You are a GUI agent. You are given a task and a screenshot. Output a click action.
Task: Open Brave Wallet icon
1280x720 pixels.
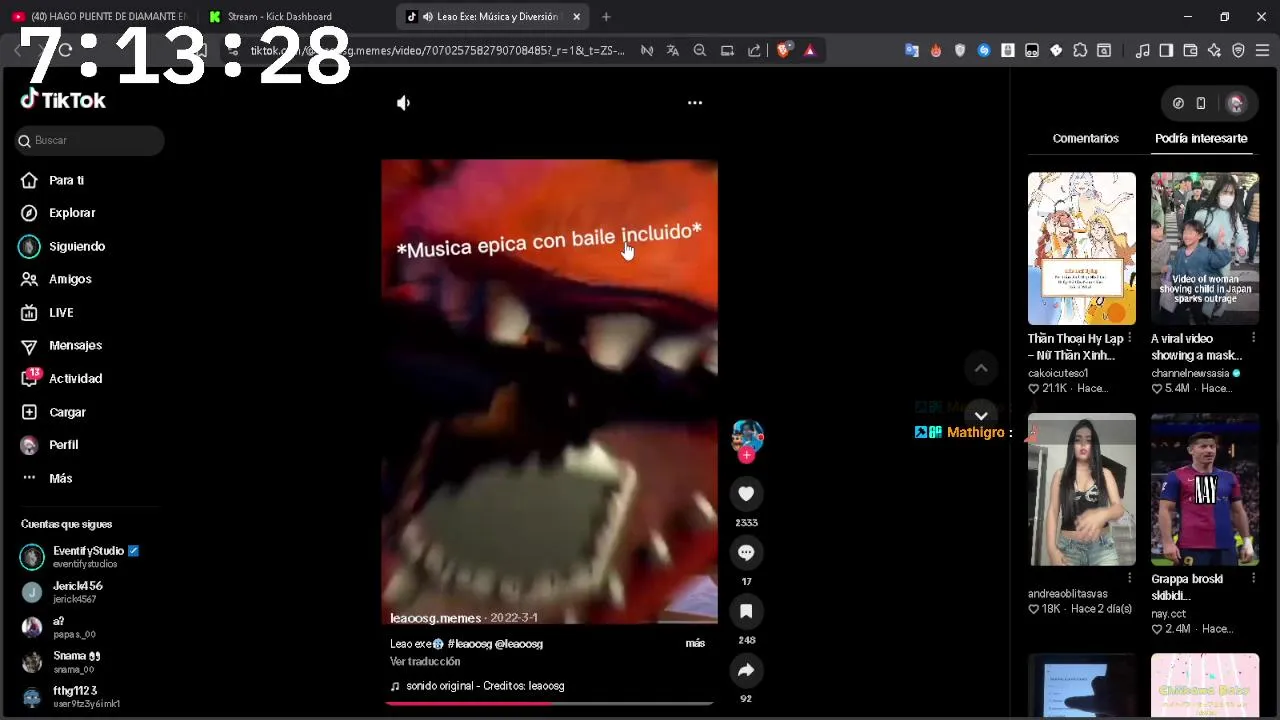click(x=1190, y=50)
